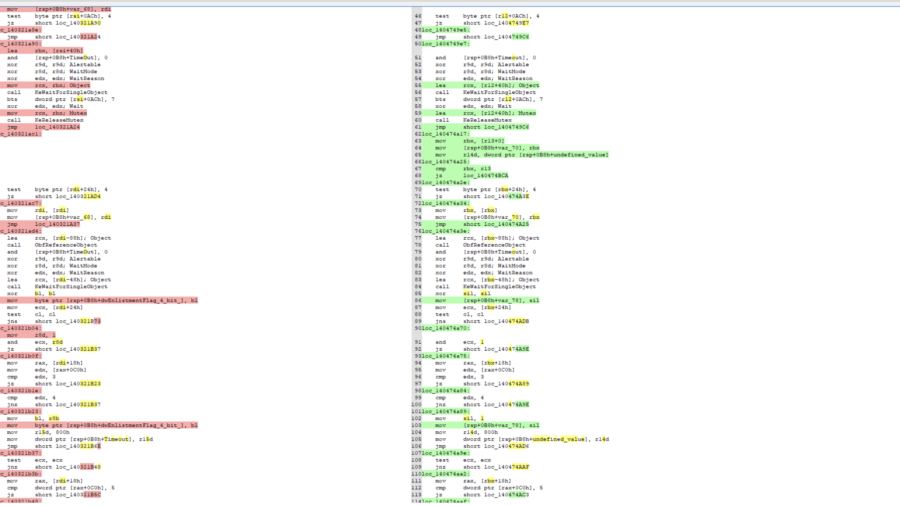This screenshot has width=900, height=506.
Task: Click line 68 'jz loc_140474BCA'
Action: coord(471,176)
